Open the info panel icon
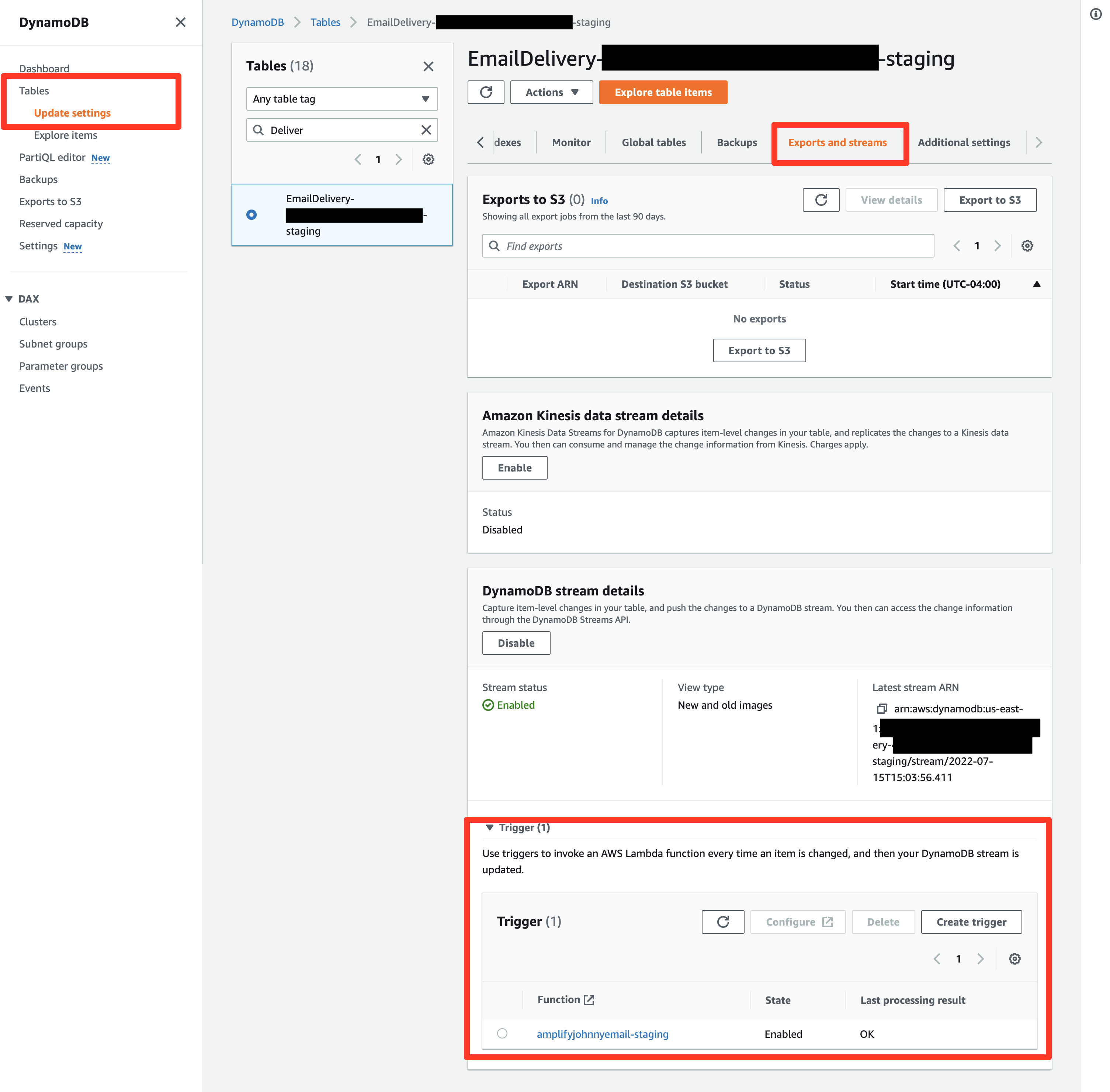The height and width of the screenshot is (1092, 1110). [x=1095, y=14]
